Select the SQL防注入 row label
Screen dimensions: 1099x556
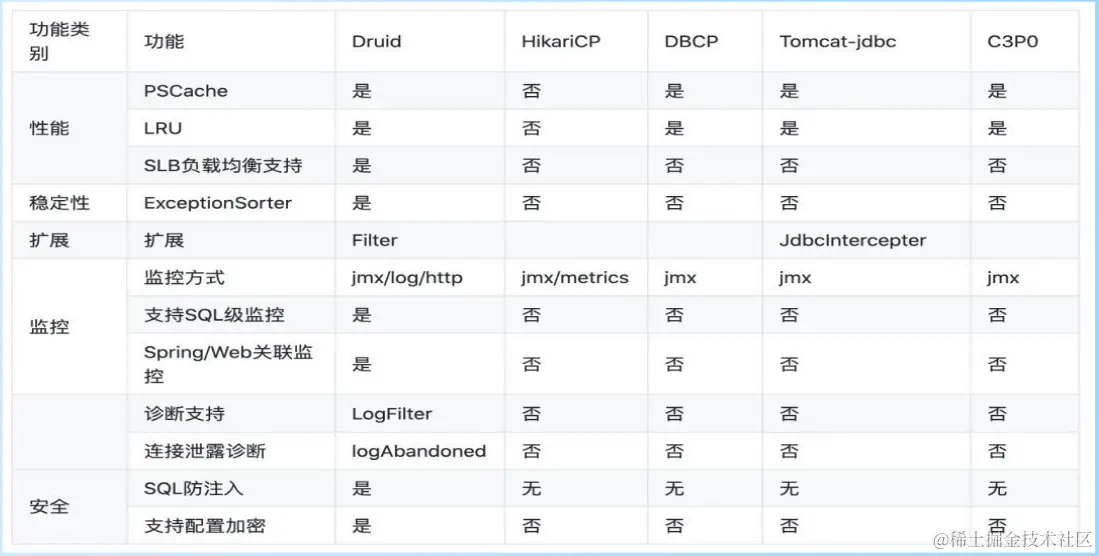point(193,489)
